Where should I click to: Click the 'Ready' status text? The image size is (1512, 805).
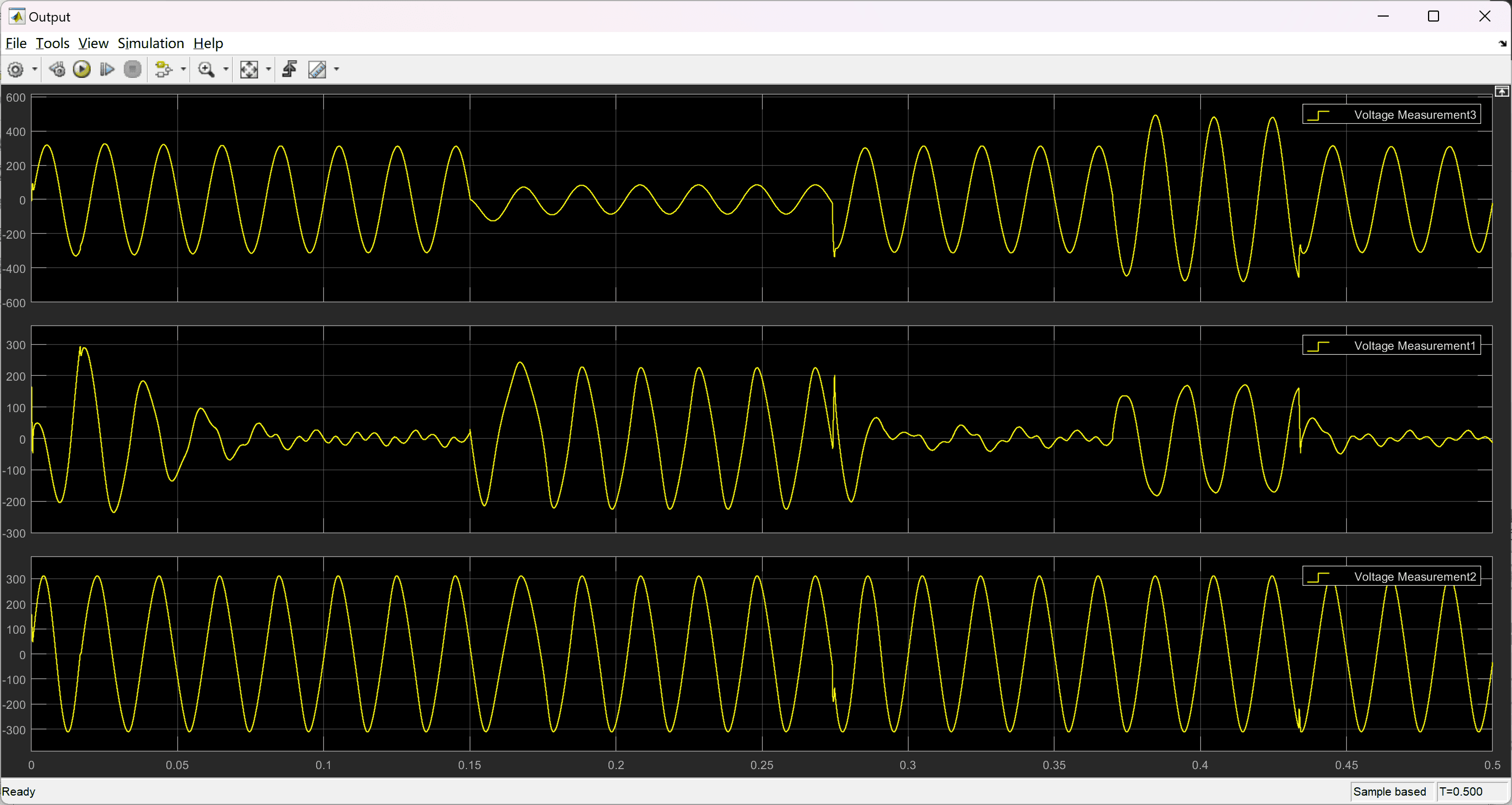[x=19, y=792]
